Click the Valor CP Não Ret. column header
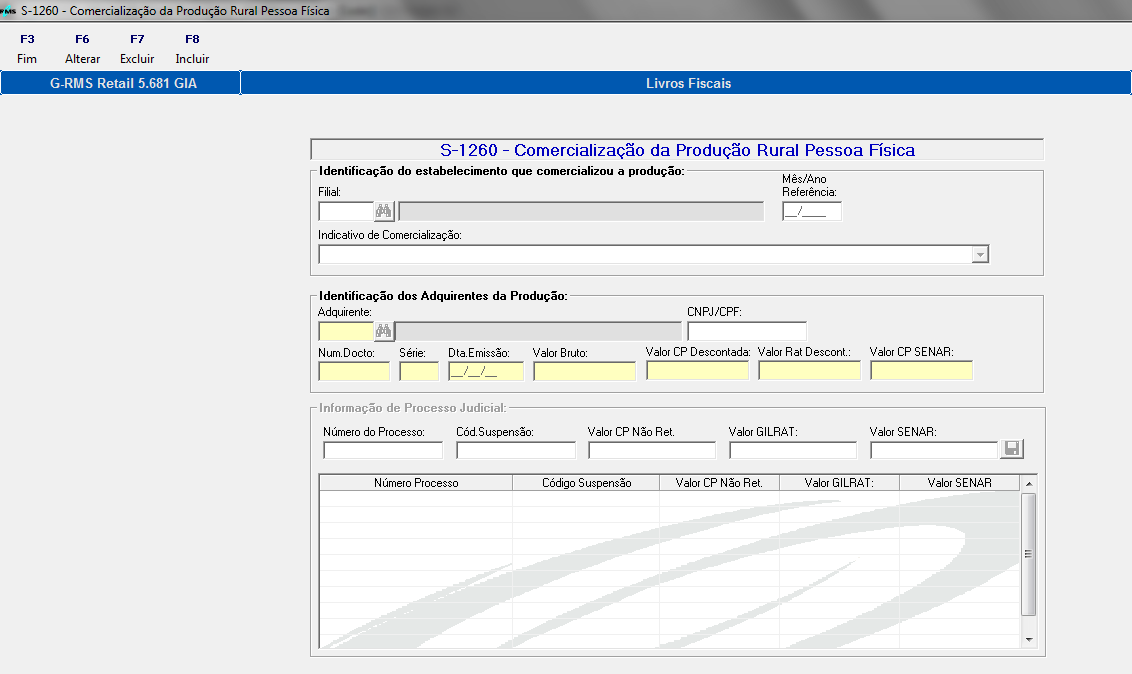The width and height of the screenshot is (1132, 674). 719,483
